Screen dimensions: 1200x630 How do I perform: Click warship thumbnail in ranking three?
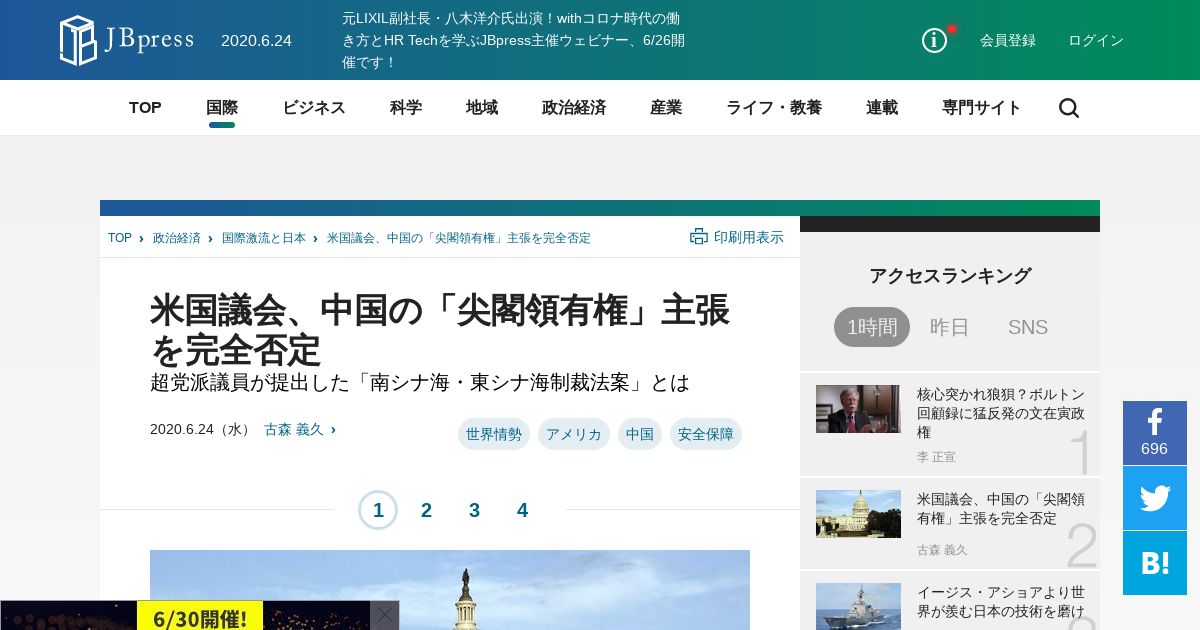858,606
